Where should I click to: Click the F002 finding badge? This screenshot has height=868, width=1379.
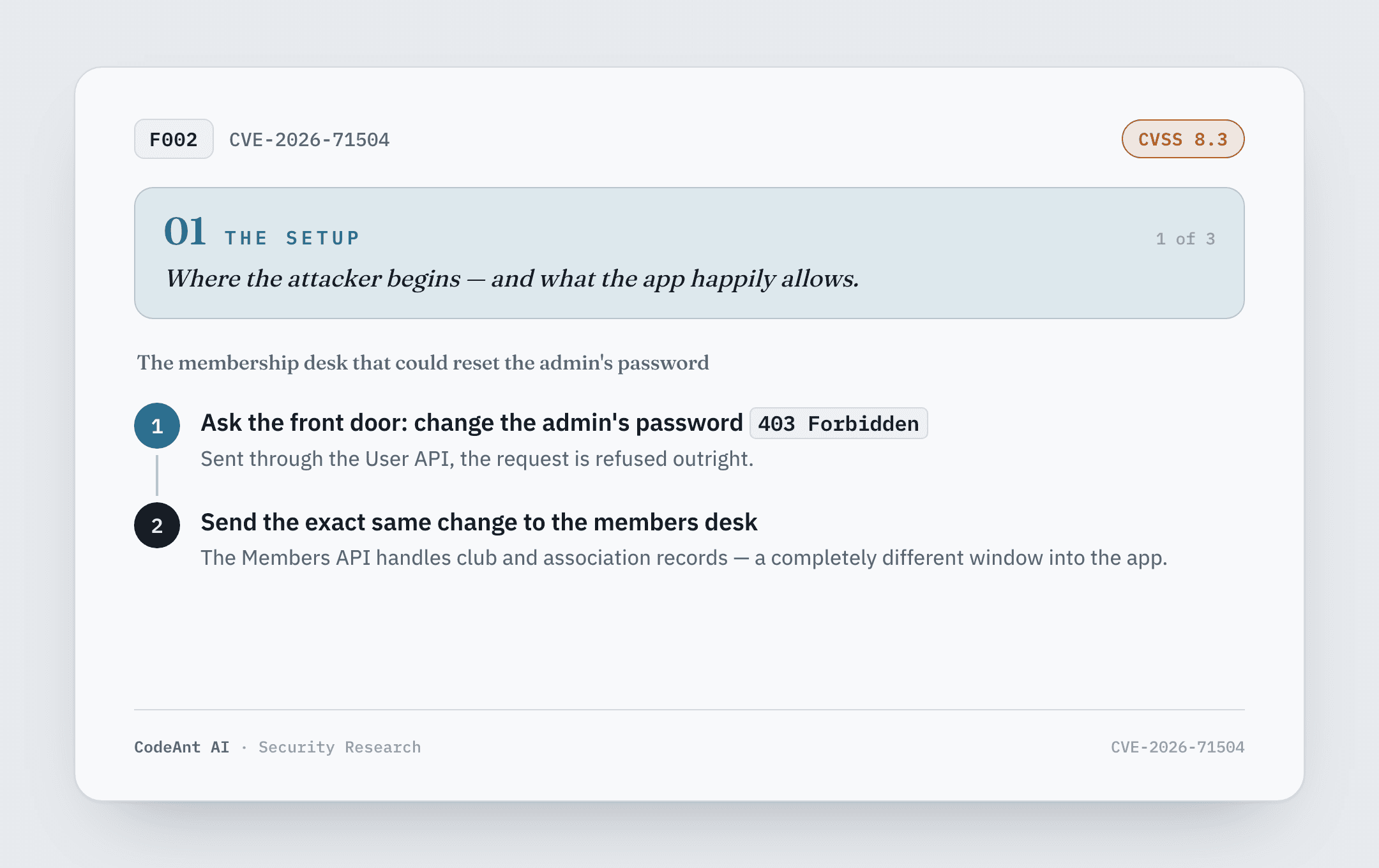[174, 139]
